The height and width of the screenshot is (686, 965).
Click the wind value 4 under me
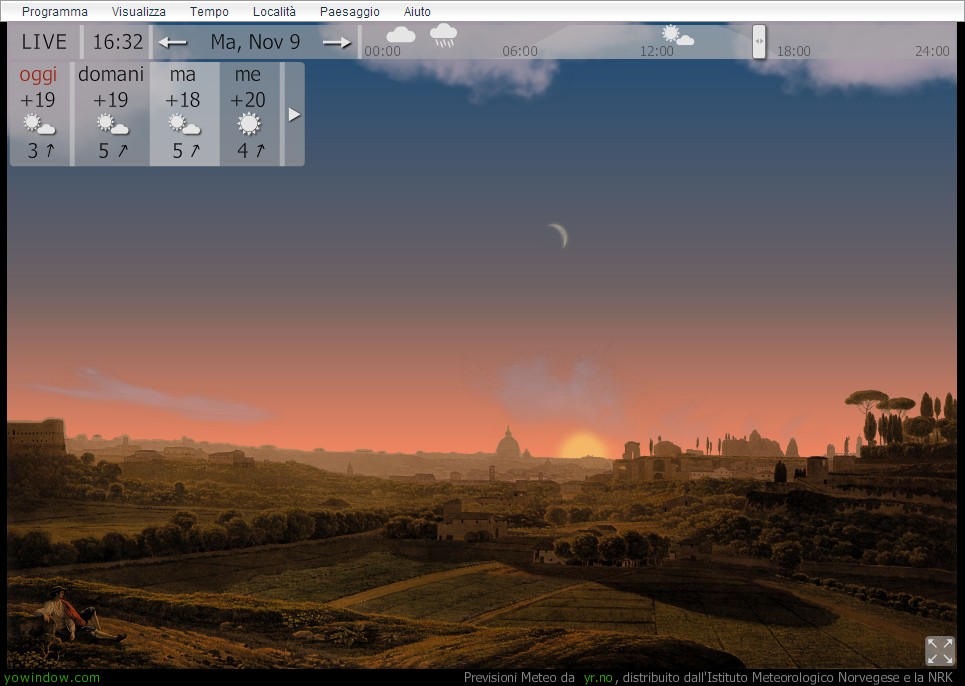click(x=242, y=151)
